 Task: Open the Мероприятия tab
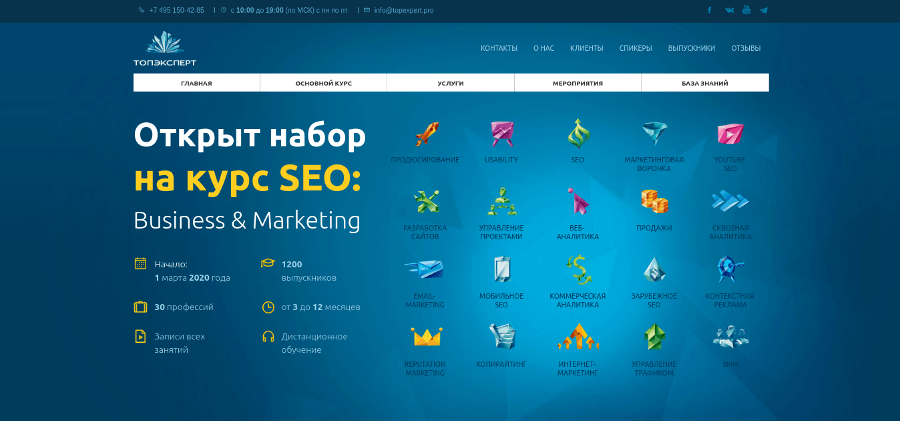pos(578,83)
